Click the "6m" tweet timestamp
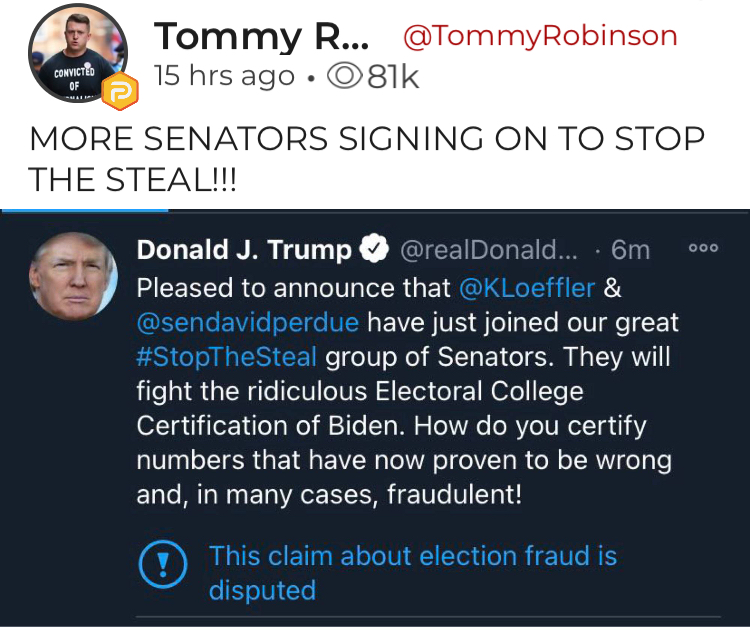The image size is (750, 632). [632, 250]
